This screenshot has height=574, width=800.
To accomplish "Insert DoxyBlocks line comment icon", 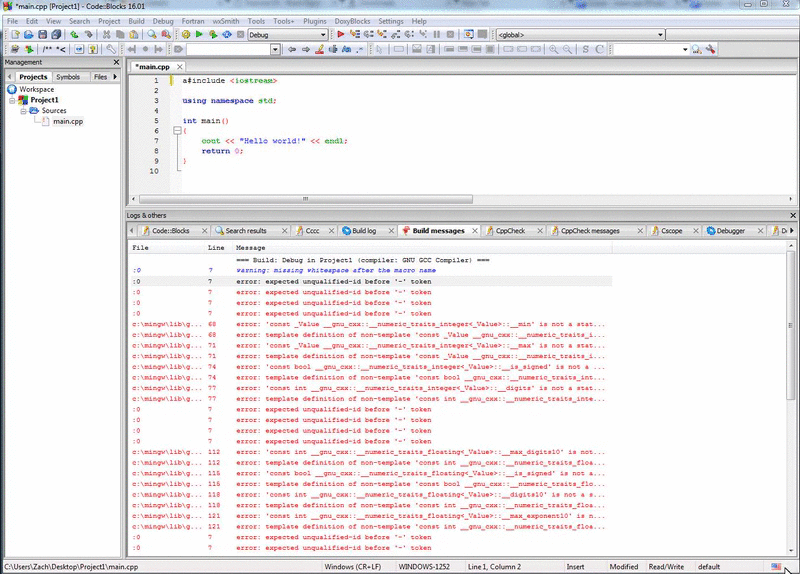I will point(61,49).
